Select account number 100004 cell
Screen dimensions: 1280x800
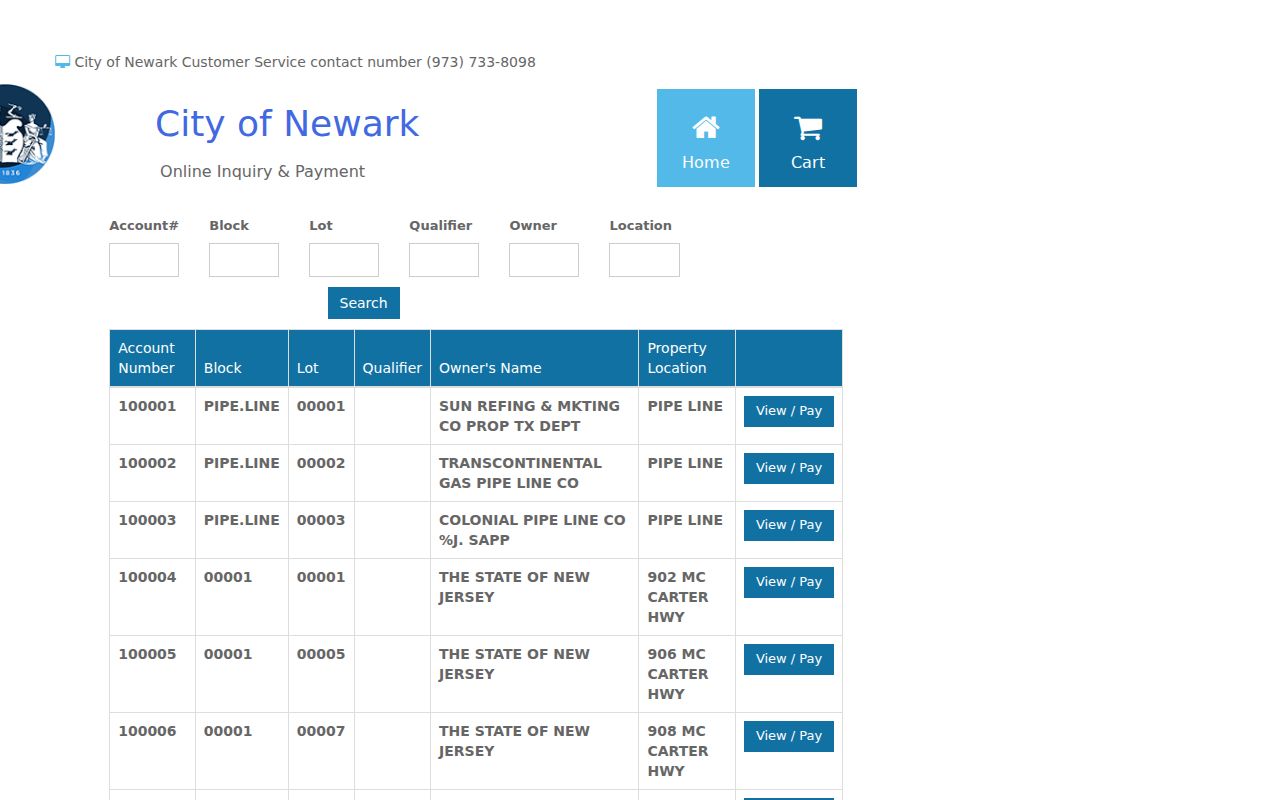tap(152, 597)
